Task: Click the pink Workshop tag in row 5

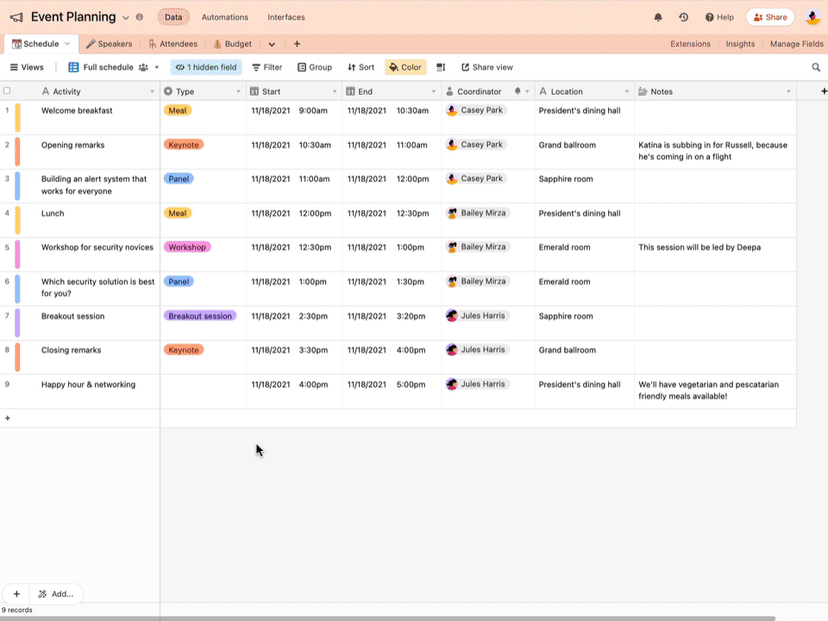Action: [x=186, y=247]
